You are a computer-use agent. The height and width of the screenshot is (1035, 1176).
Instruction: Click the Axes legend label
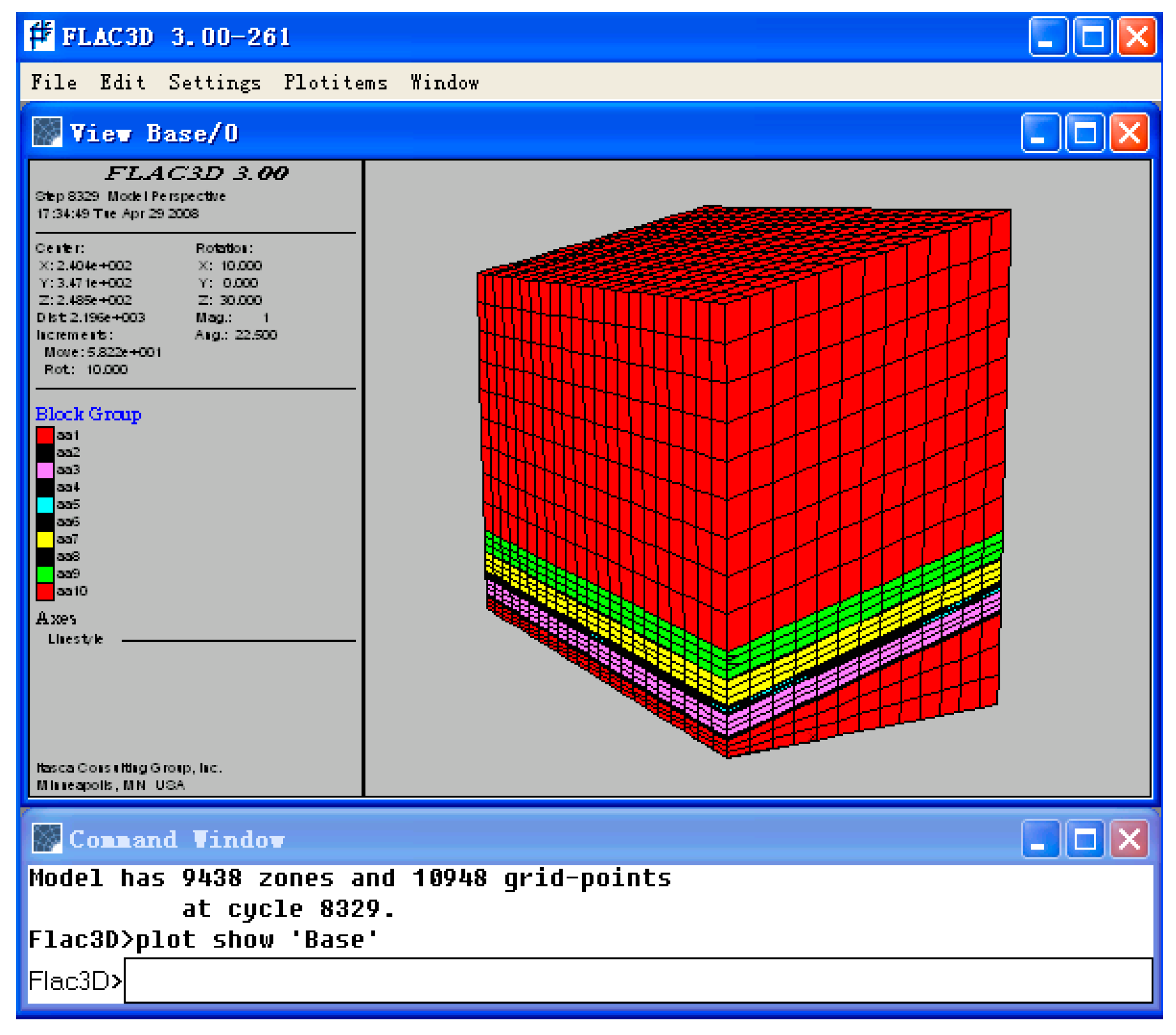coord(56,618)
